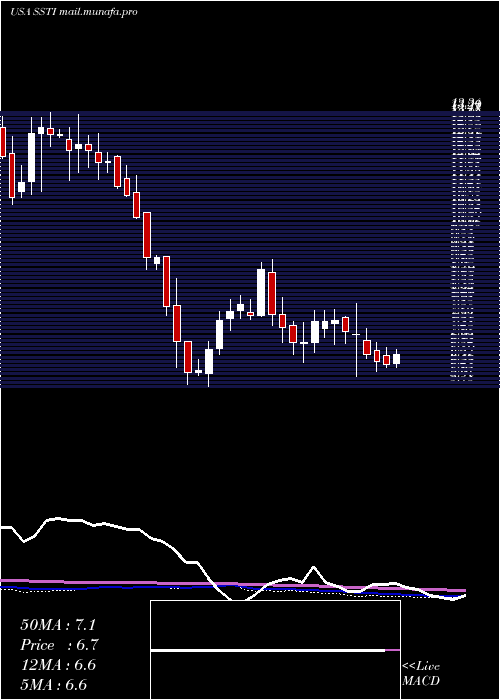
Task: Click the "50MA : 7.1" readout
Action: [x=58, y=625]
